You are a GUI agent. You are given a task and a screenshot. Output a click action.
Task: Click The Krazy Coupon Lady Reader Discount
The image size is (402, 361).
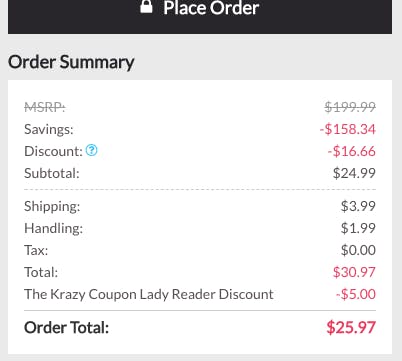click(x=149, y=294)
